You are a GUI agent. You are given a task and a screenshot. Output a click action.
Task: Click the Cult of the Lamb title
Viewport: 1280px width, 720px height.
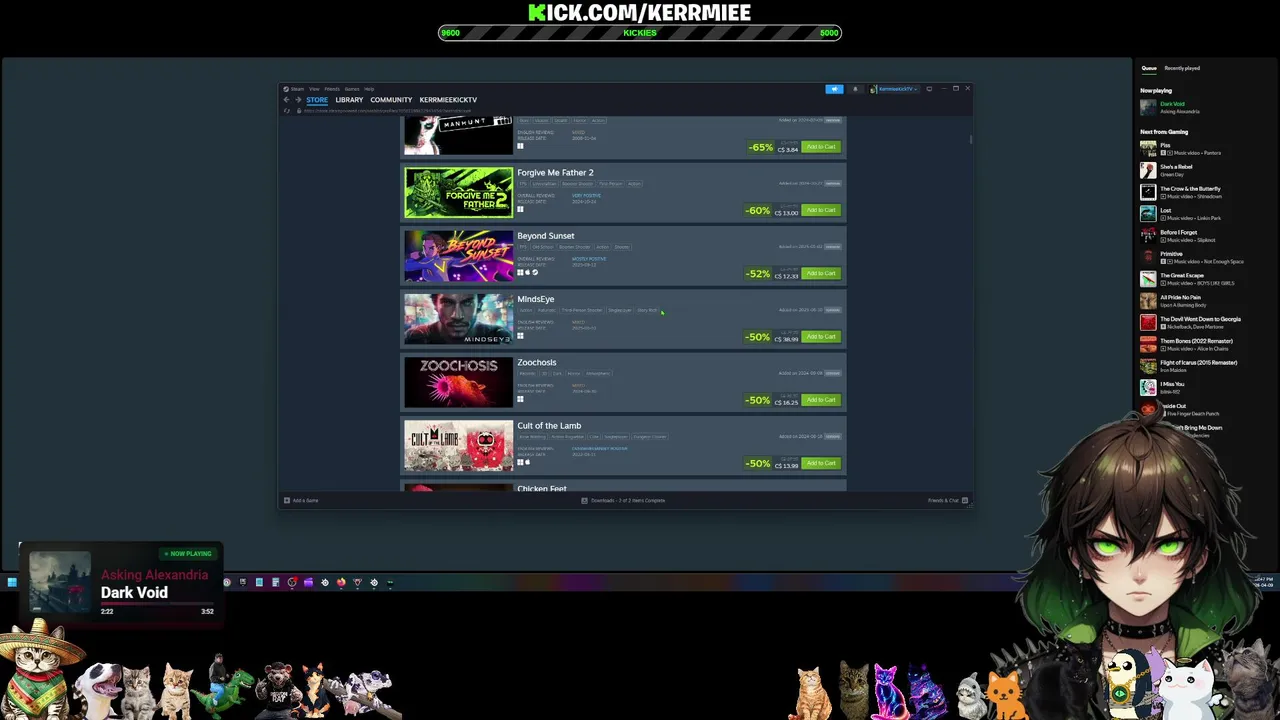pyautogui.click(x=549, y=426)
